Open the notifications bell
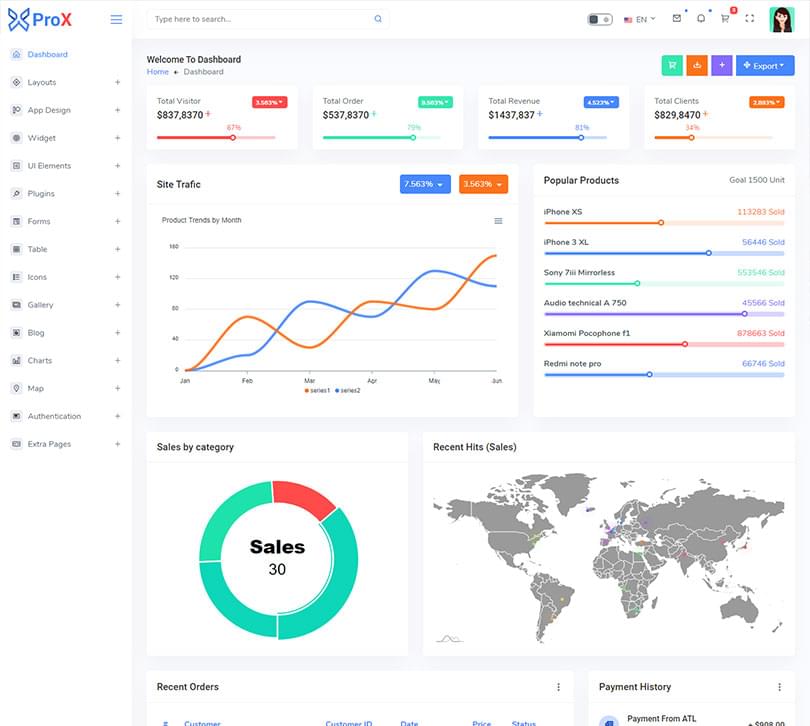Viewport: 810px width, 726px height. (701, 19)
